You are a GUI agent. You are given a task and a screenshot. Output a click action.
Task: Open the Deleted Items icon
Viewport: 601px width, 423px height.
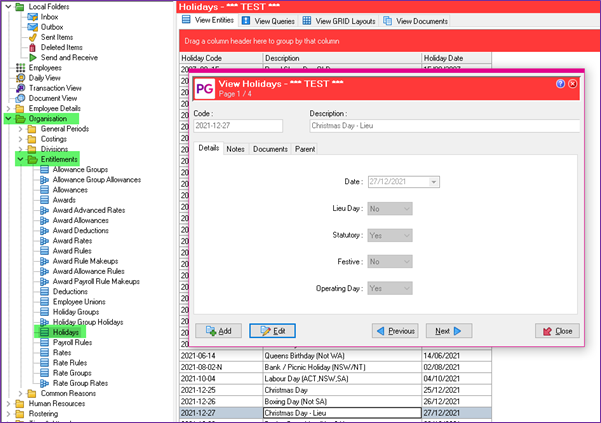click(x=34, y=47)
